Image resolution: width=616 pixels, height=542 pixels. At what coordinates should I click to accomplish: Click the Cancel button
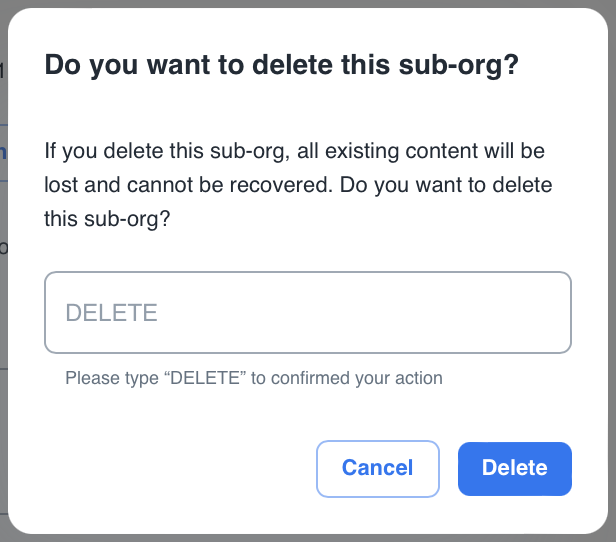point(377,468)
